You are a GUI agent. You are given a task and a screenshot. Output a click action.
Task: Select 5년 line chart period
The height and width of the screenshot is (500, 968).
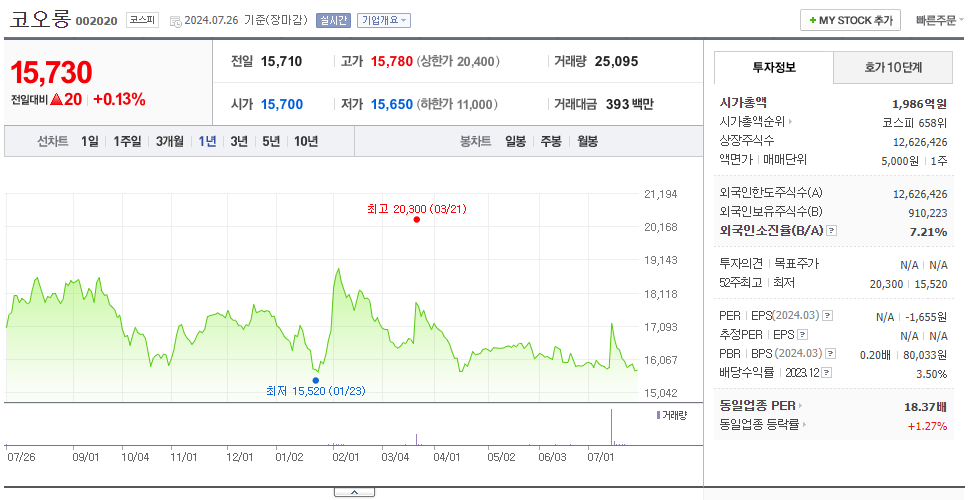(x=271, y=141)
